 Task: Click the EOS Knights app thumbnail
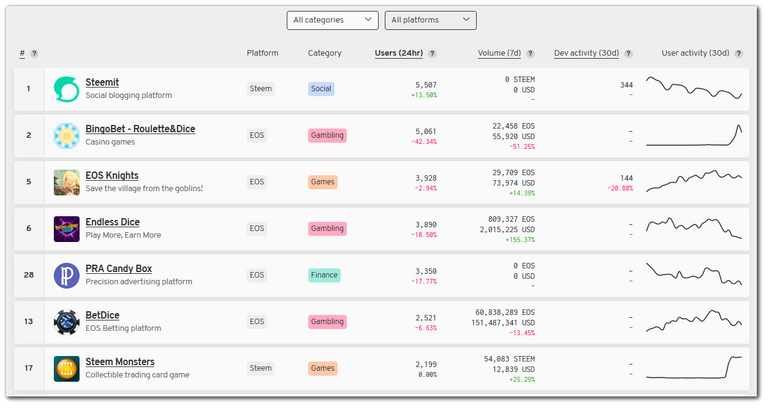pos(66,182)
